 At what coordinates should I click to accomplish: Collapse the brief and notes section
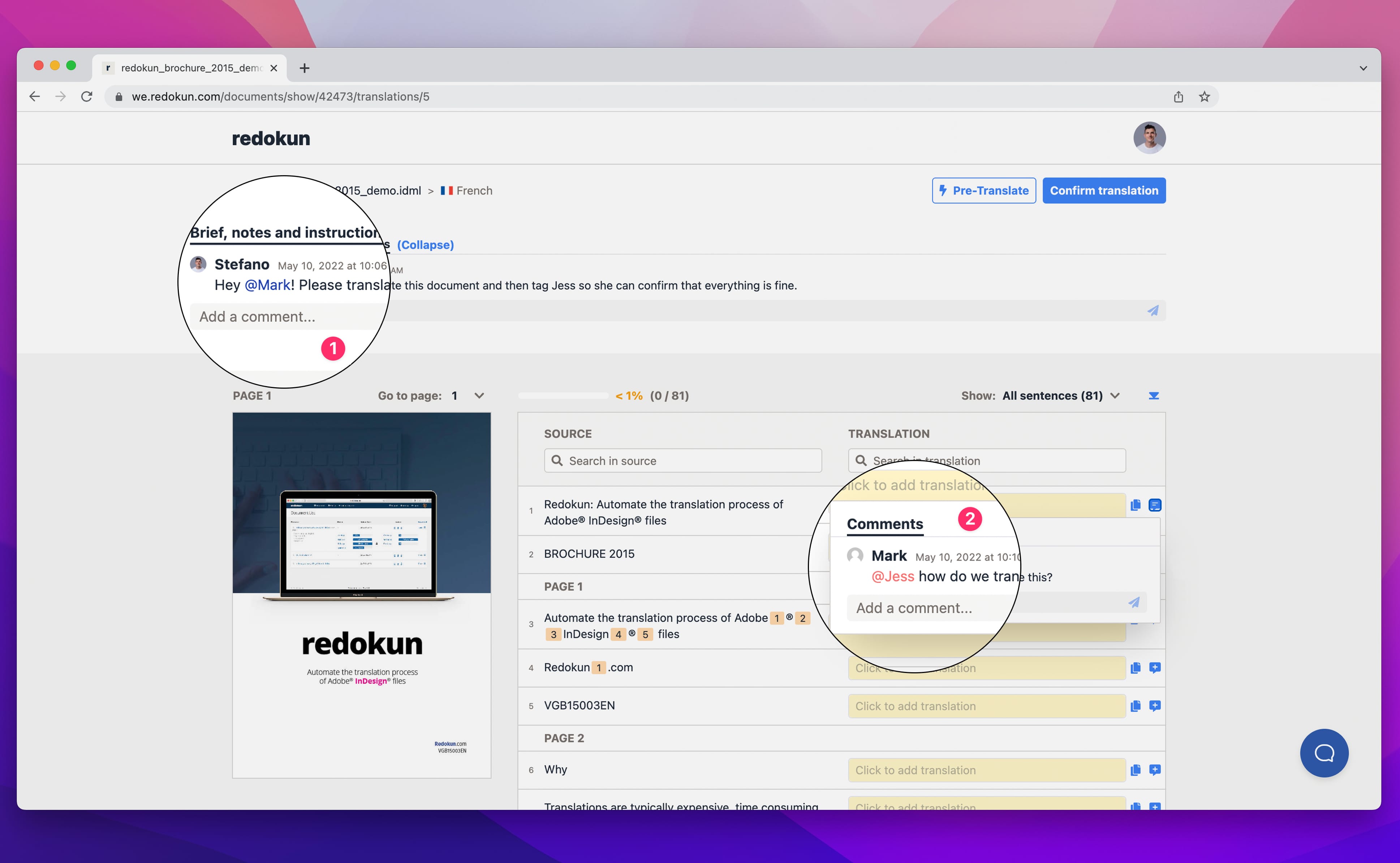pyautogui.click(x=425, y=245)
